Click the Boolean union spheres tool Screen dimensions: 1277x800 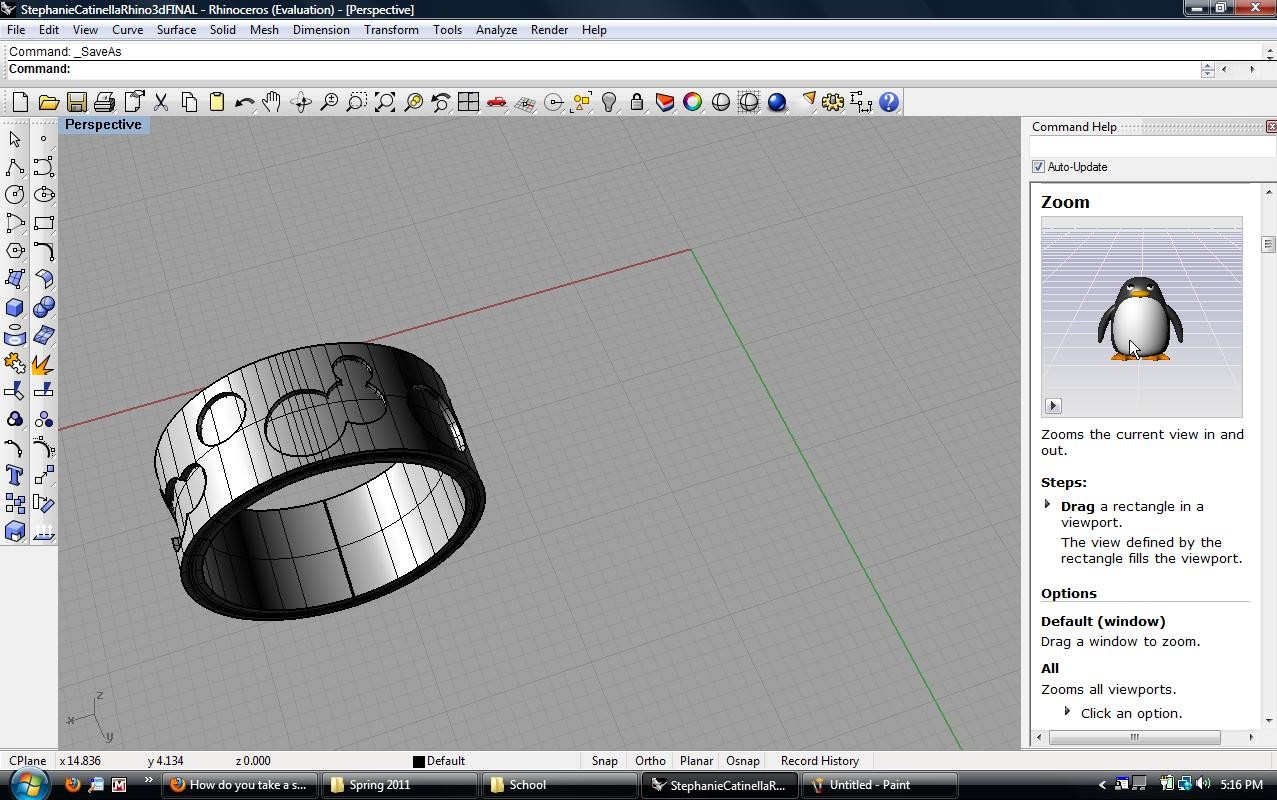(43, 307)
